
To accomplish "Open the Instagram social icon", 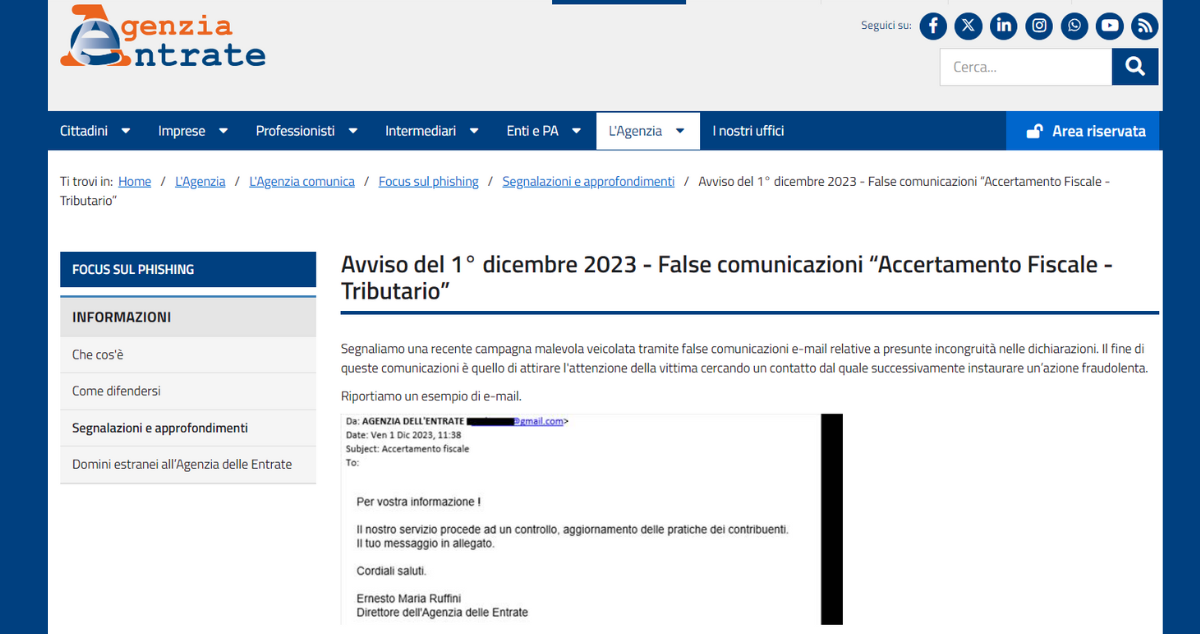I will point(1039,26).
